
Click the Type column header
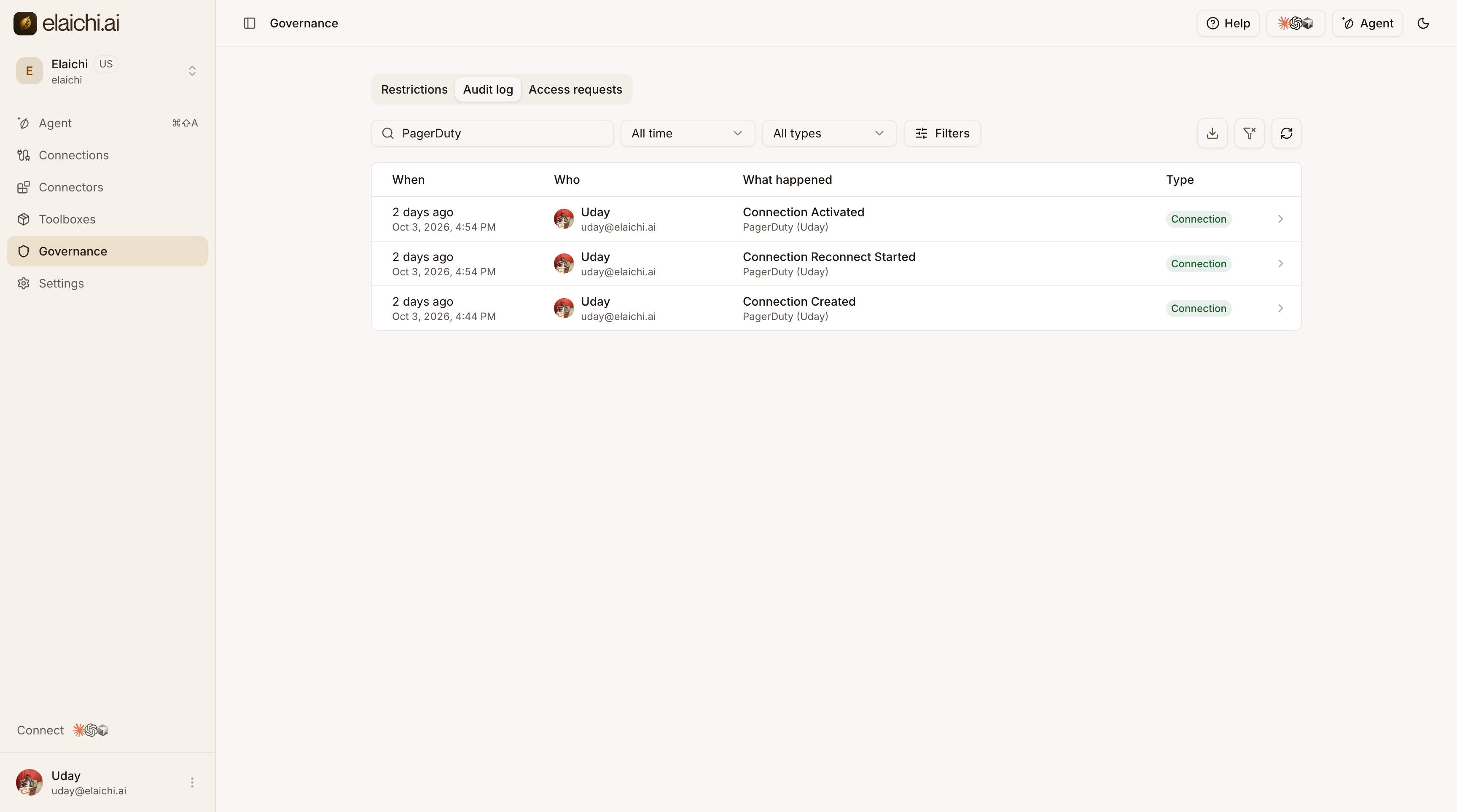[1179, 180]
